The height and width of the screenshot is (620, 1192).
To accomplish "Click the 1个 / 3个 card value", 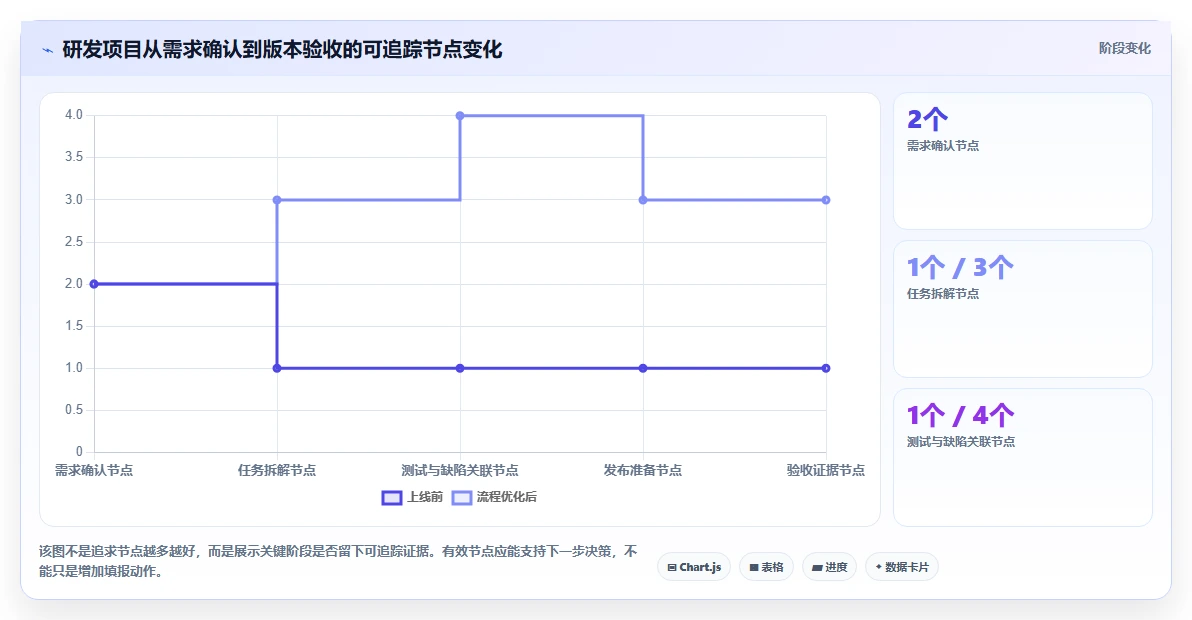I will pos(960,267).
